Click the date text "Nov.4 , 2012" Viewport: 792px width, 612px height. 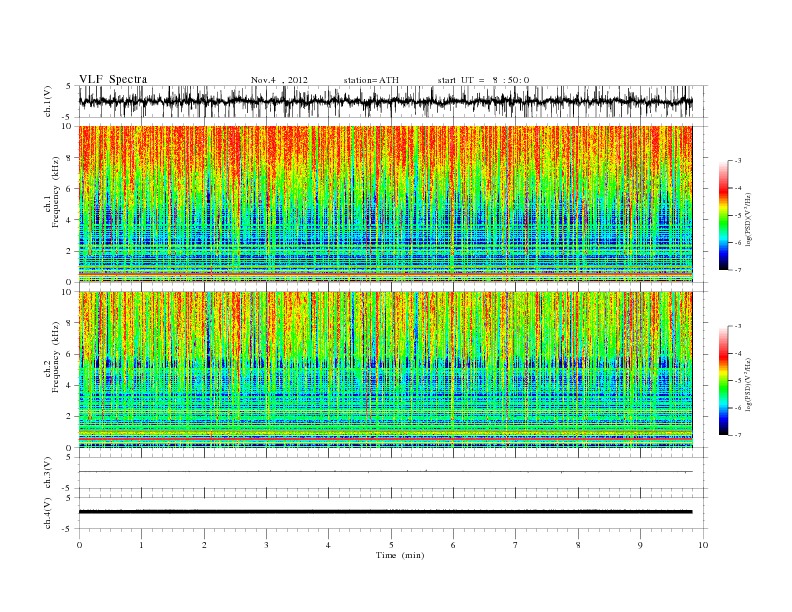click(279, 80)
